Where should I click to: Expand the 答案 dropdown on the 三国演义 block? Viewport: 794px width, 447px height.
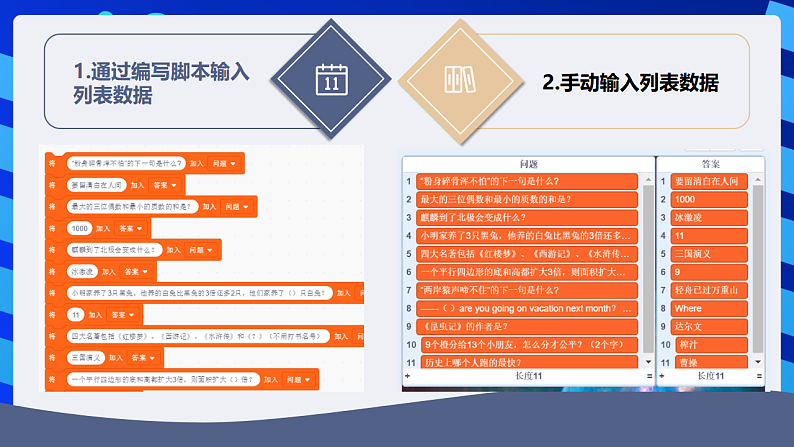pyautogui.click(x=143, y=357)
